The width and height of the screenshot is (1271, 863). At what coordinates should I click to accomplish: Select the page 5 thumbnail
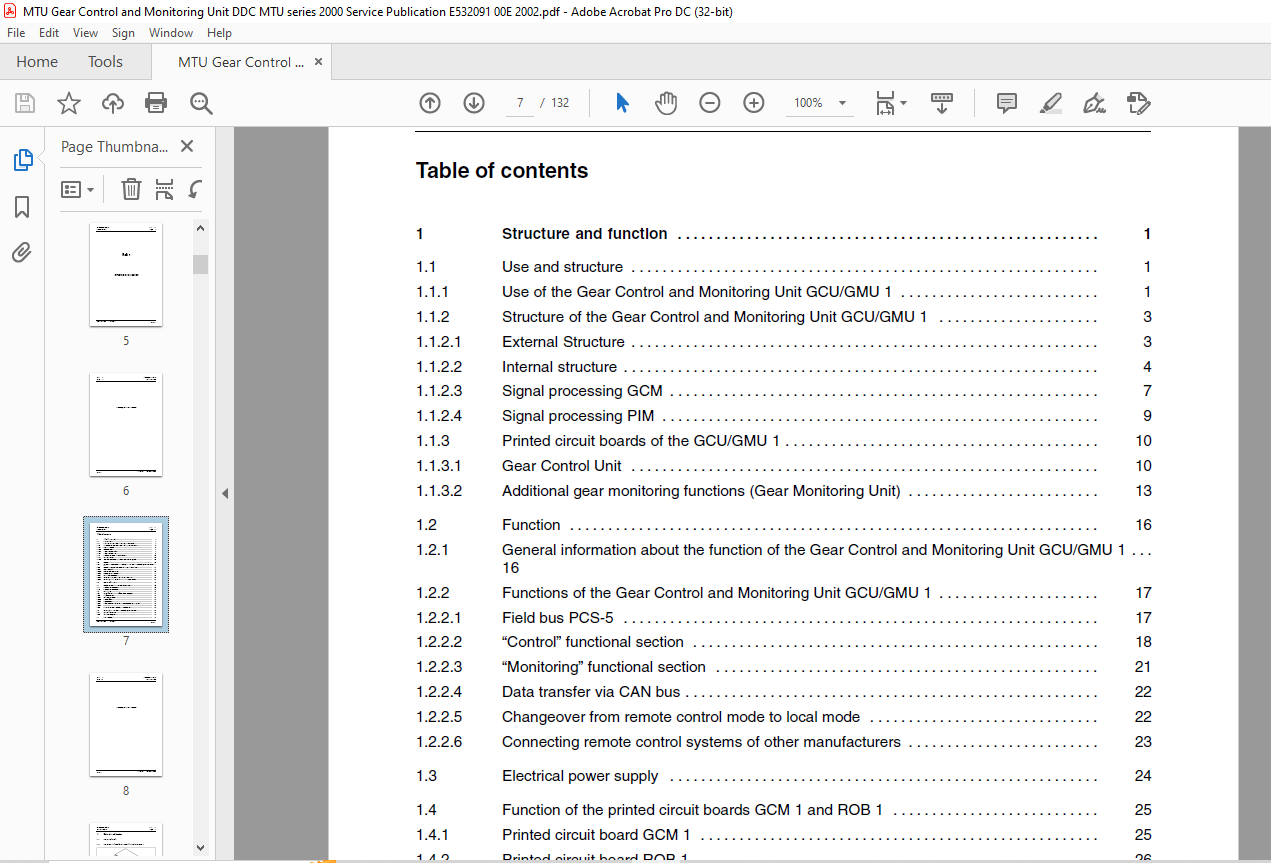pos(126,275)
